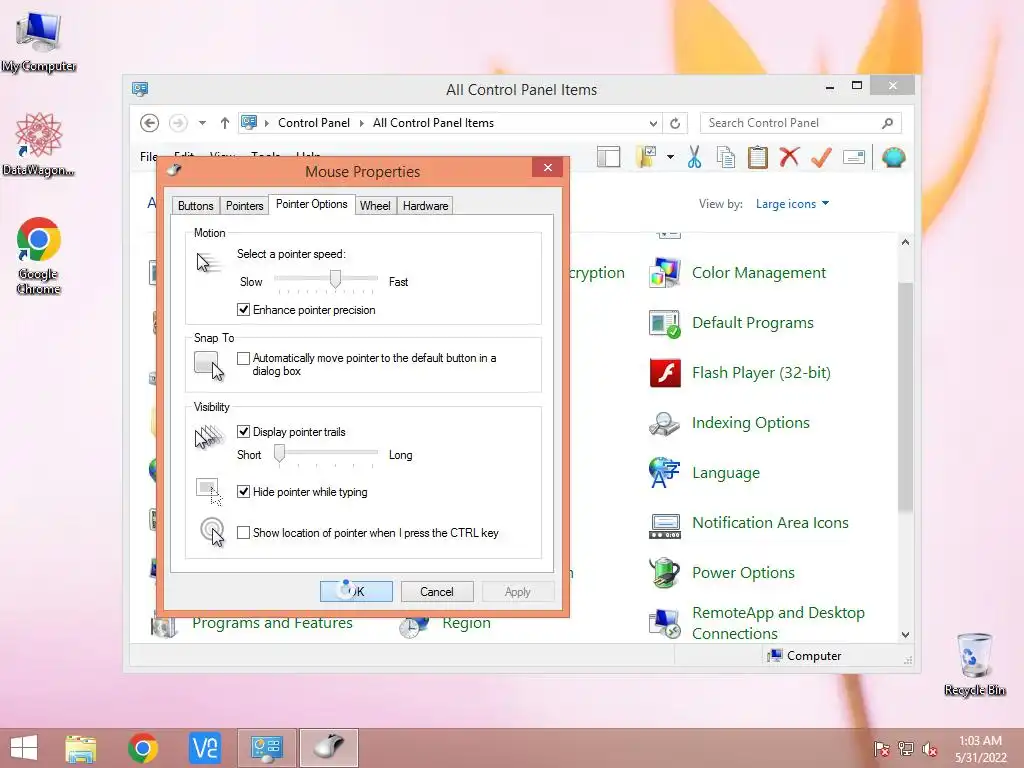Click the Search Control Panel field
The width and height of the screenshot is (1024, 768).
click(800, 123)
